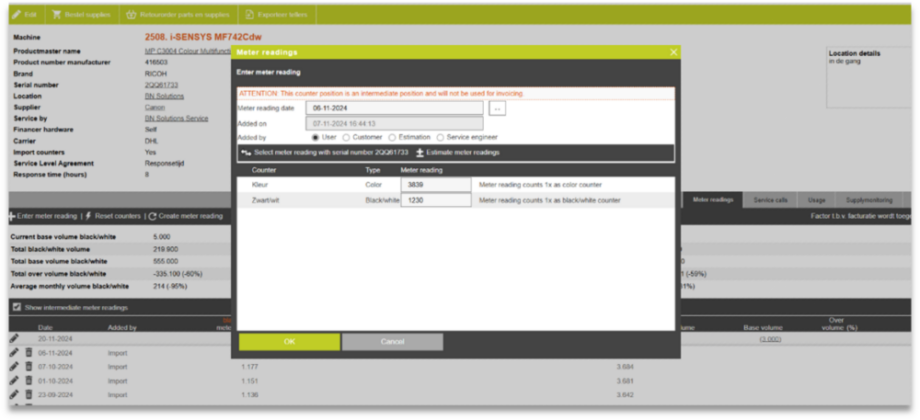
Task: Edit the 20-11-2024 reading via pencil icon
Action: tap(15, 338)
